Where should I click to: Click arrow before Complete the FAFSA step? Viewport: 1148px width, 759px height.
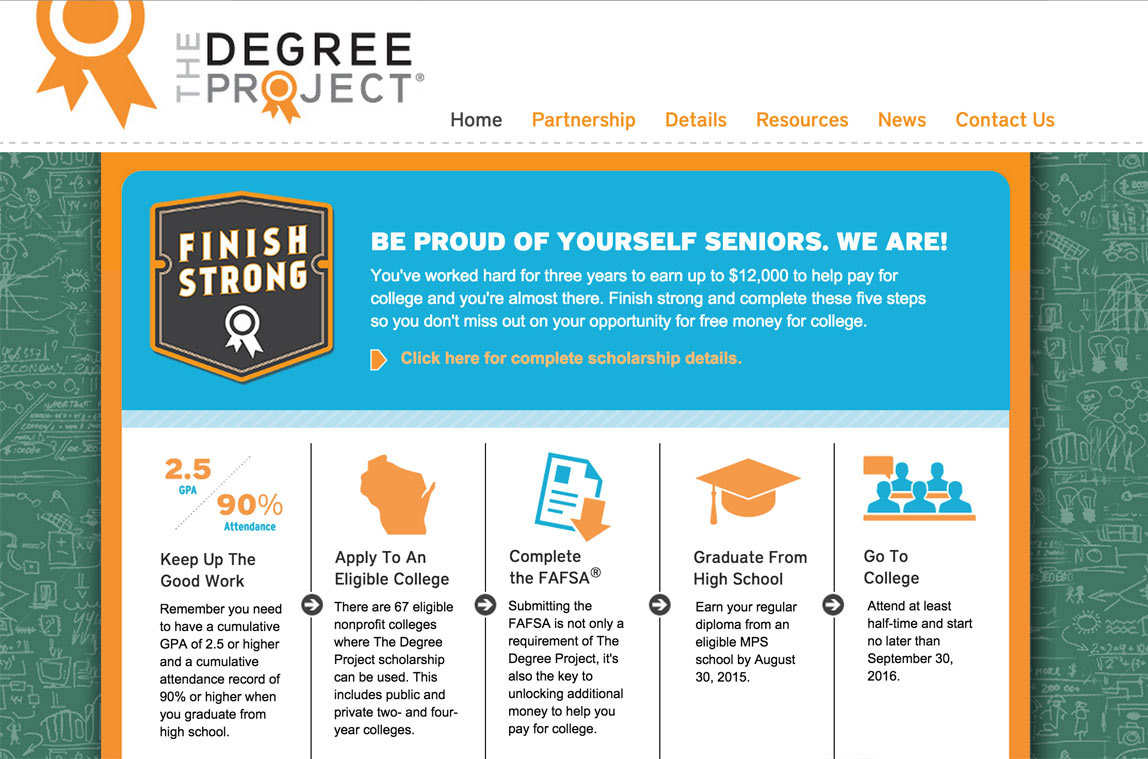486,604
